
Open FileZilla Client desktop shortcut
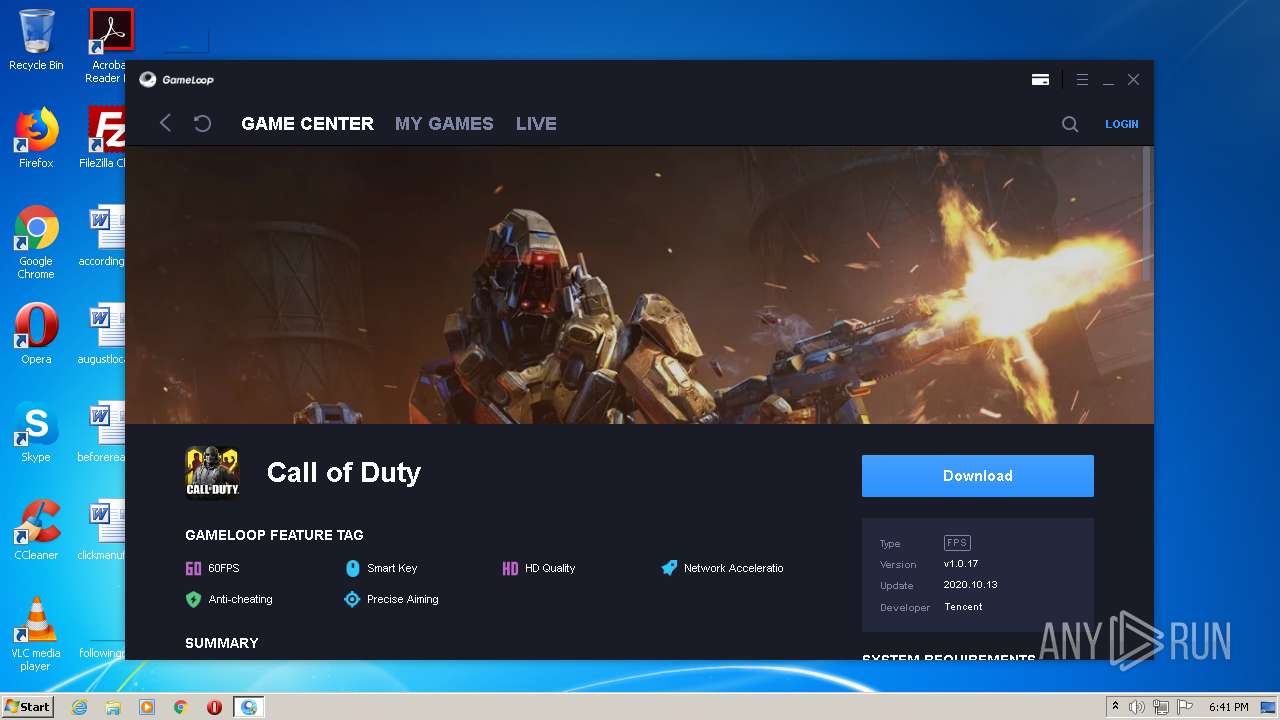[104, 138]
